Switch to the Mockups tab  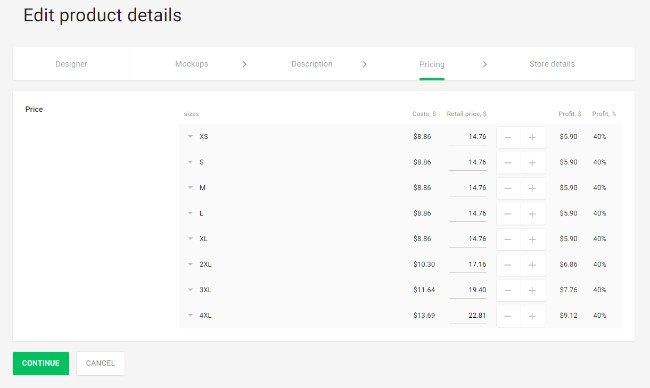192,64
